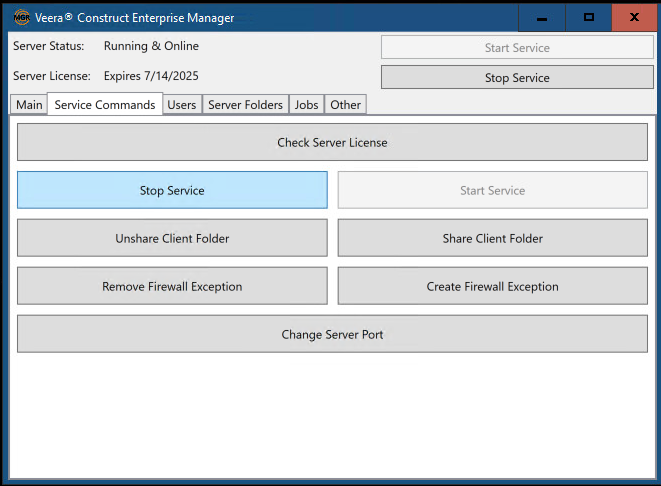Switch to the Main tab
661x486 pixels.
(29, 105)
